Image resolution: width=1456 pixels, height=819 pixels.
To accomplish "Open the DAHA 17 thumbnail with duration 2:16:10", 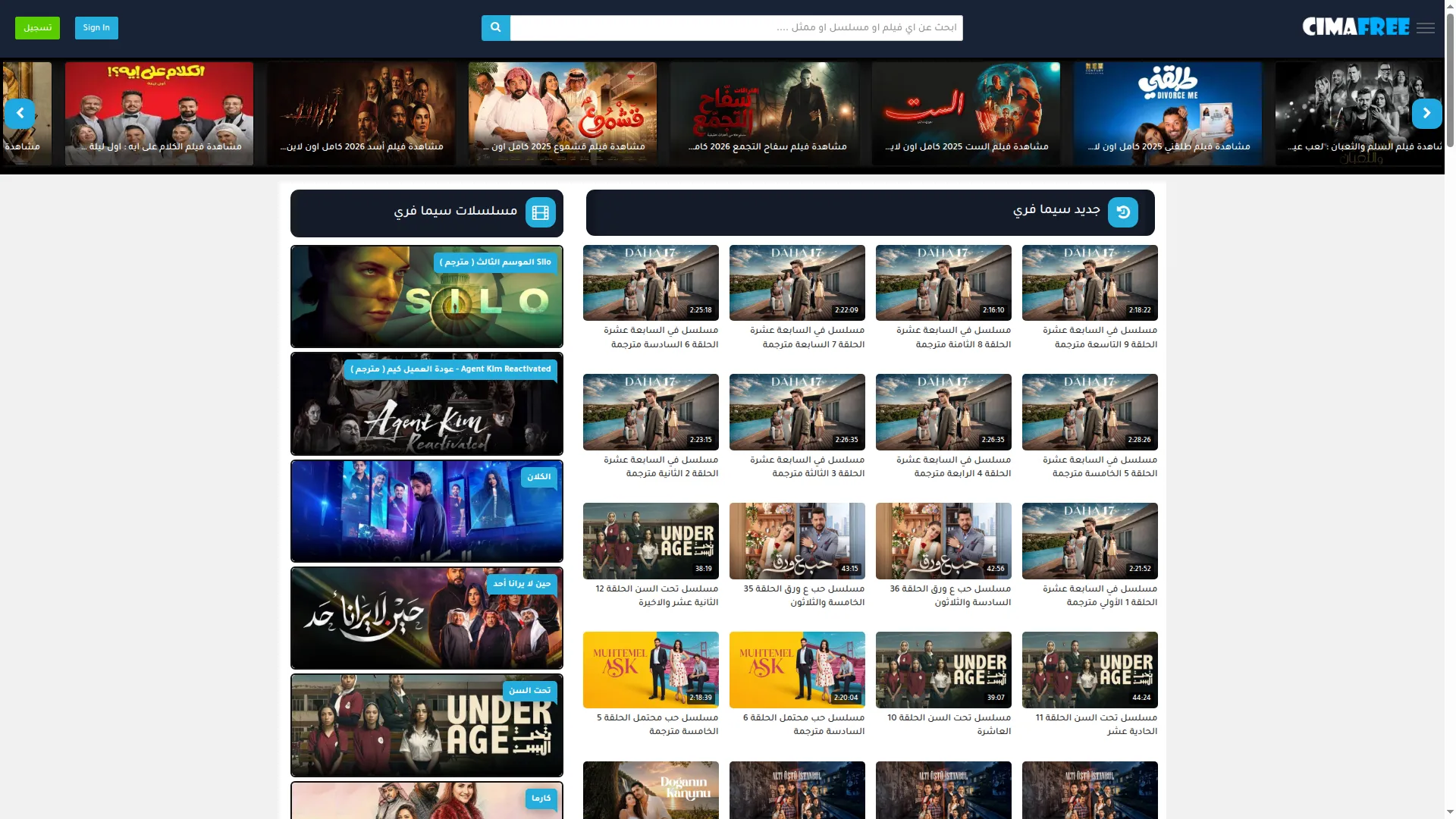I will pos(943,283).
